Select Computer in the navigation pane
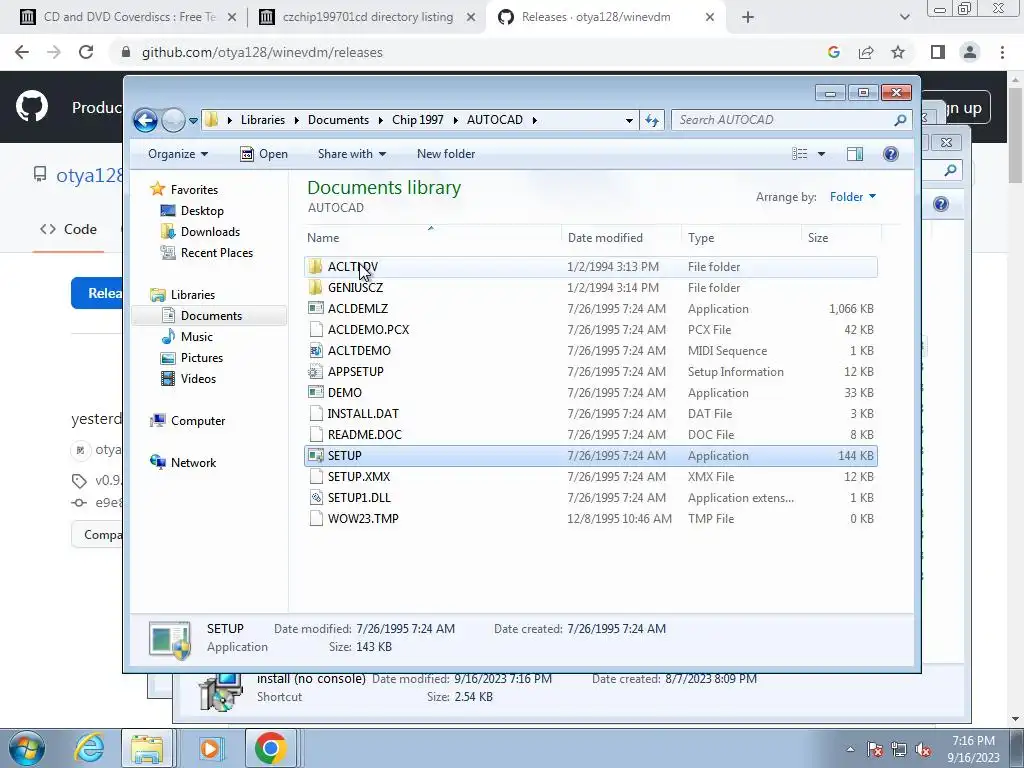Image resolution: width=1024 pixels, height=768 pixels. [197, 421]
